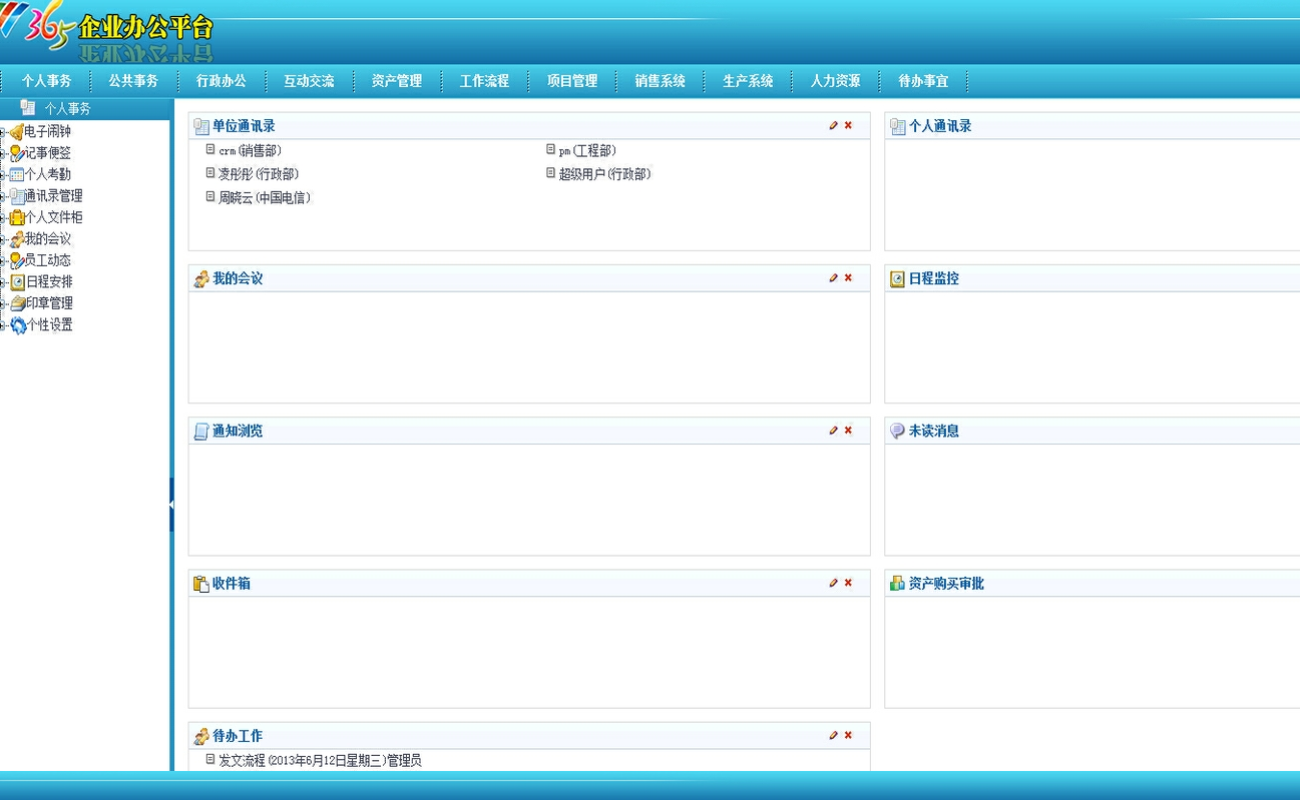Click the 日程监控 panel header icon
This screenshot has width=1300, height=800.
[897, 279]
